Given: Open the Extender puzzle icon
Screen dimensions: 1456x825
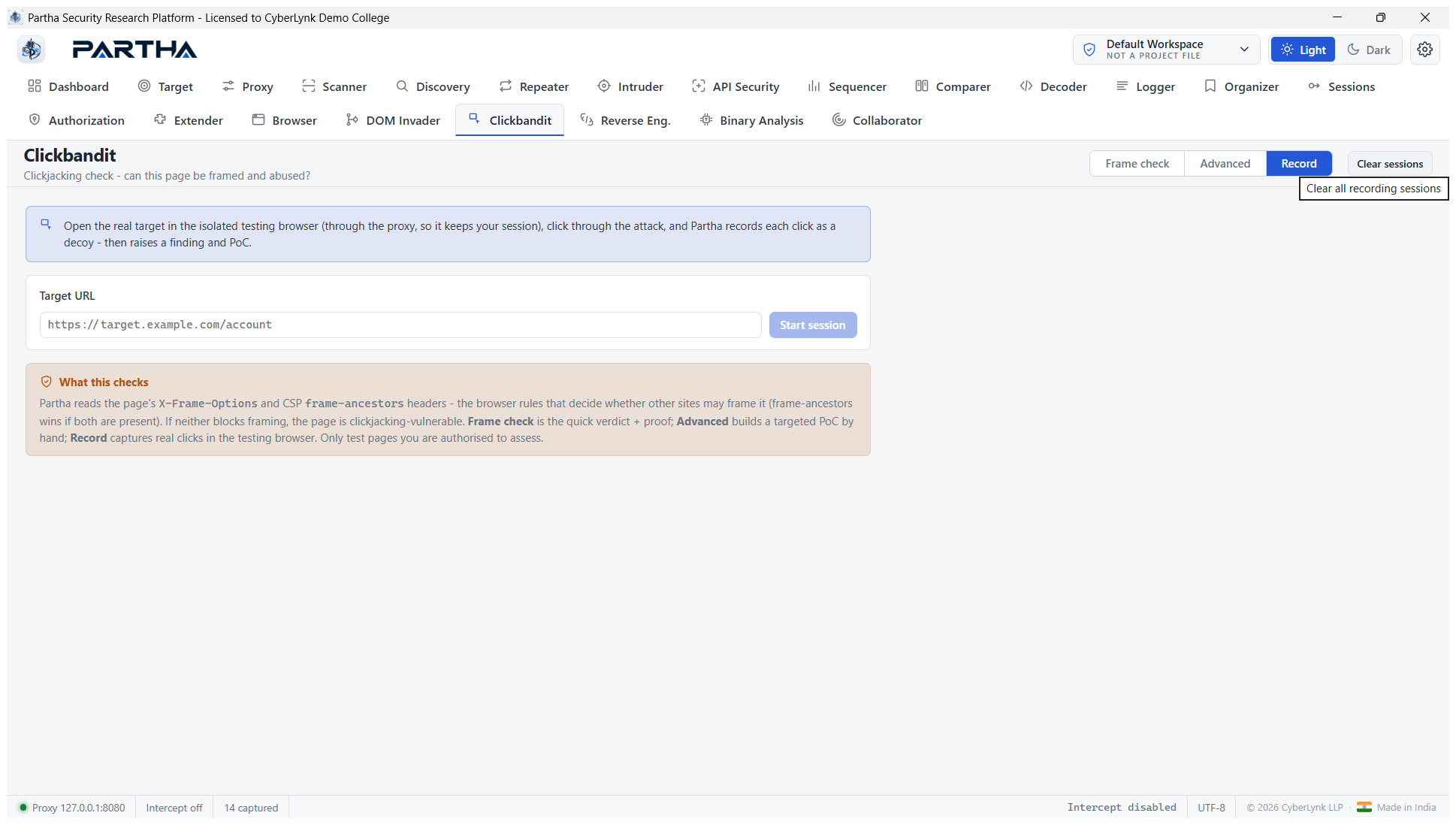Looking at the screenshot, I should point(160,120).
